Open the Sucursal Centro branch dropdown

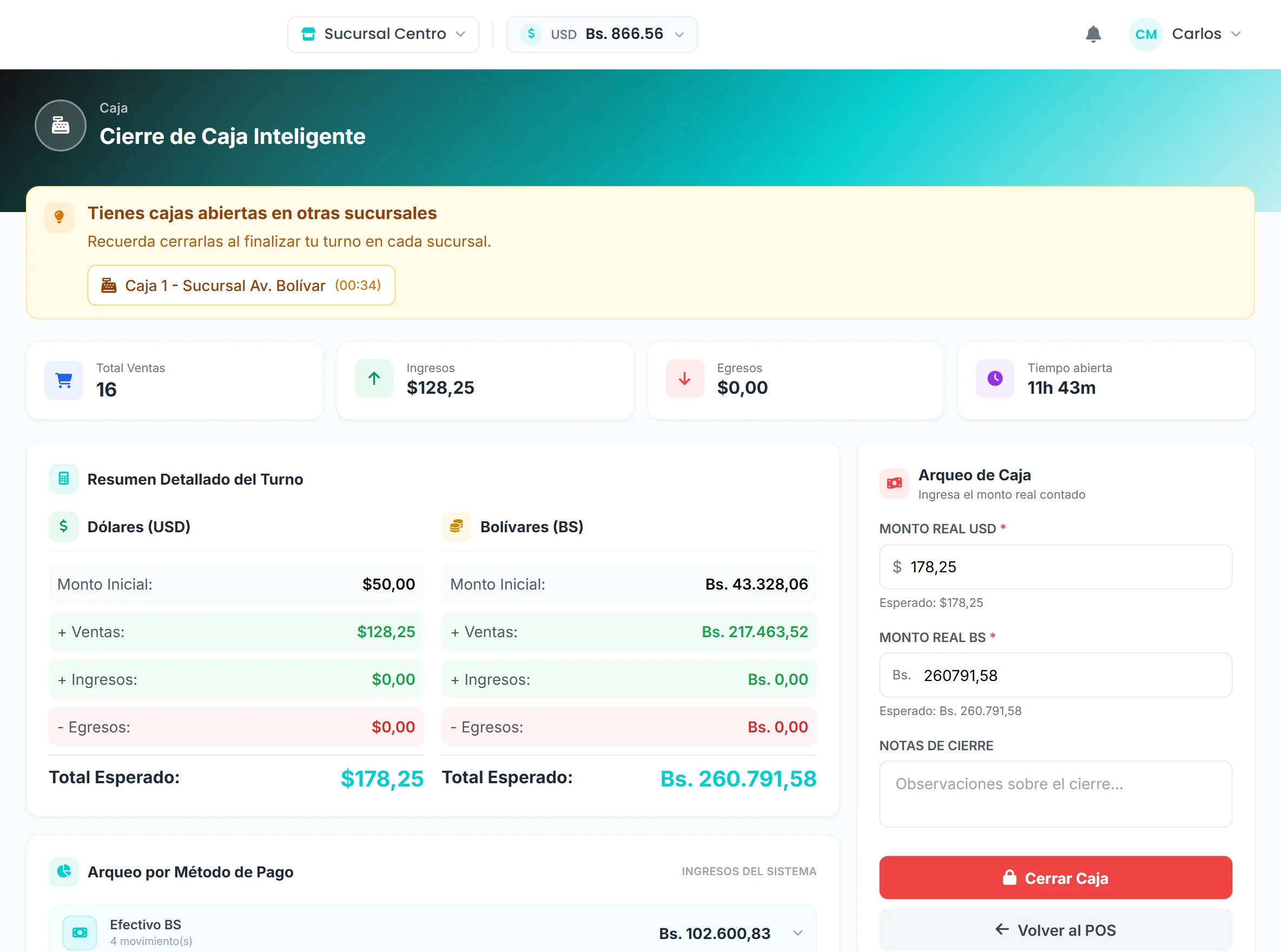[383, 35]
